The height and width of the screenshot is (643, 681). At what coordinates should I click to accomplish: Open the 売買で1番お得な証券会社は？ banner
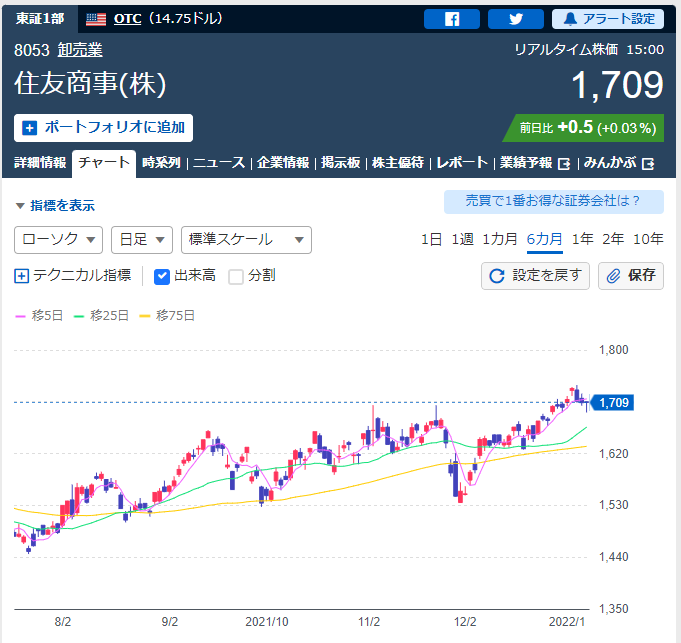554,201
